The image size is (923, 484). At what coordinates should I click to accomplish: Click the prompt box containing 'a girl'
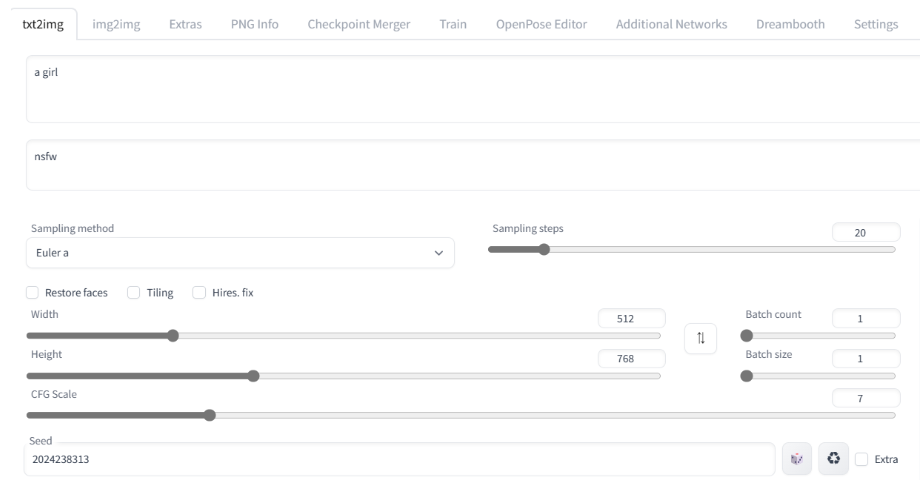pos(473,89)
